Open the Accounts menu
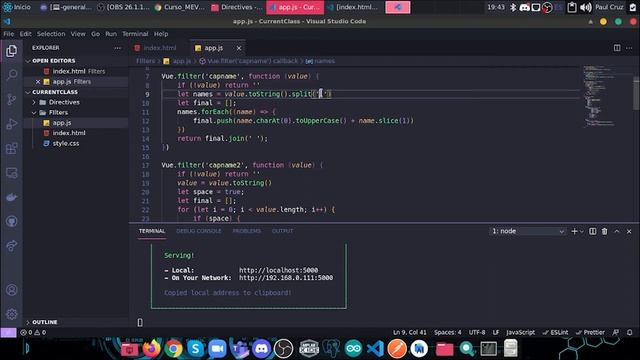The image size is (640, 360). 11,290
